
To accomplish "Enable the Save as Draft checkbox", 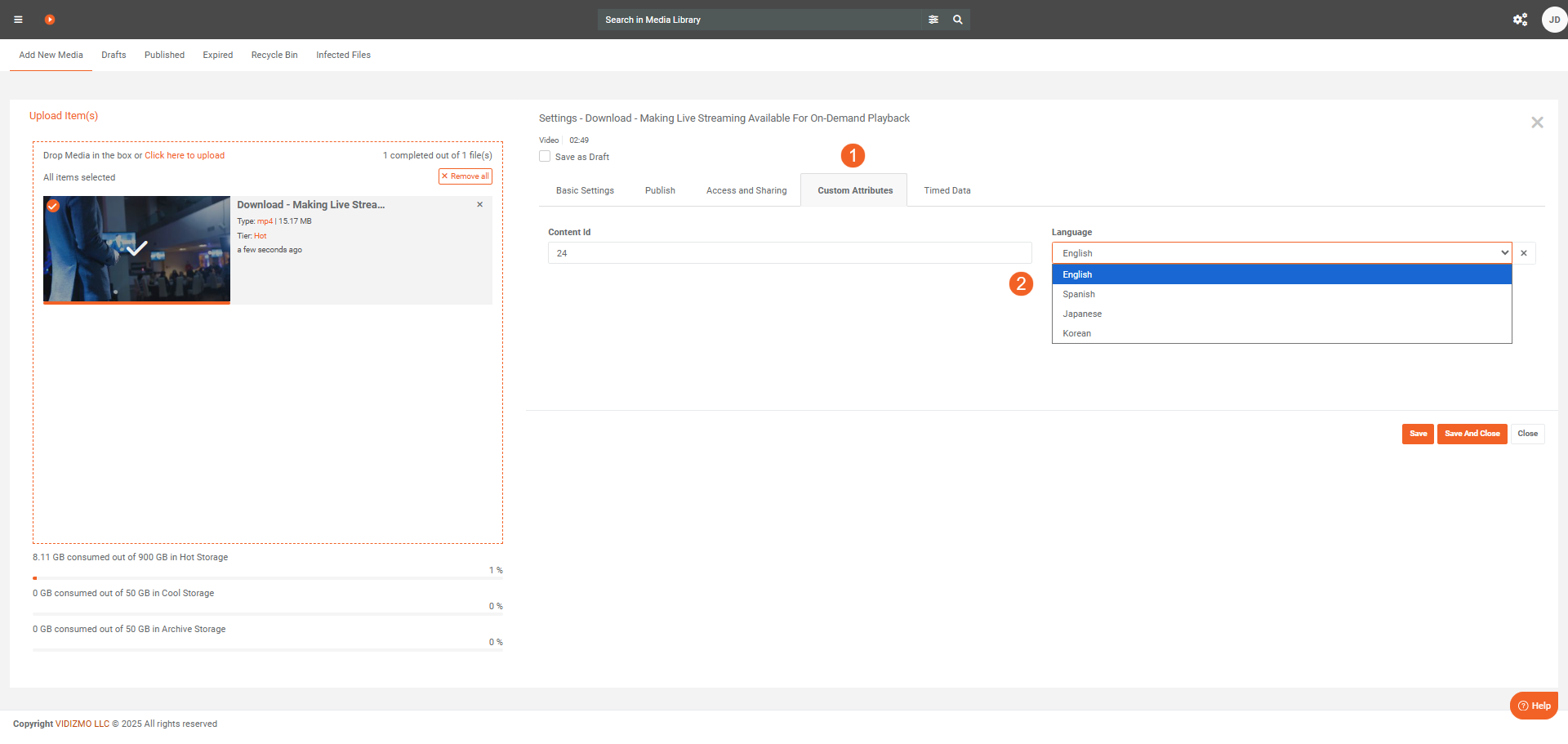I will [x=545, y=157].
